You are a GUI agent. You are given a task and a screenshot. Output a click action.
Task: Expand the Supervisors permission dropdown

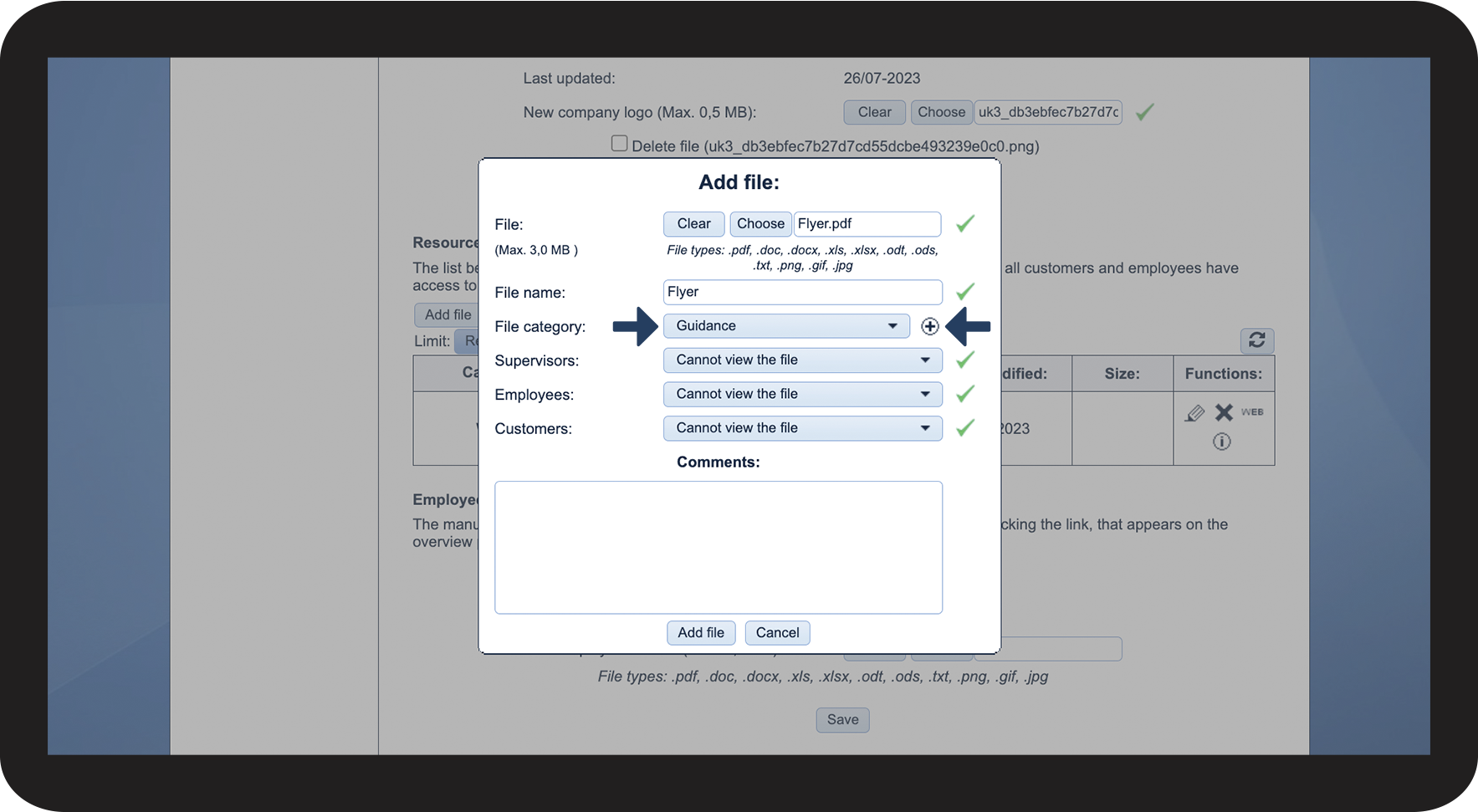click(802, 360)
